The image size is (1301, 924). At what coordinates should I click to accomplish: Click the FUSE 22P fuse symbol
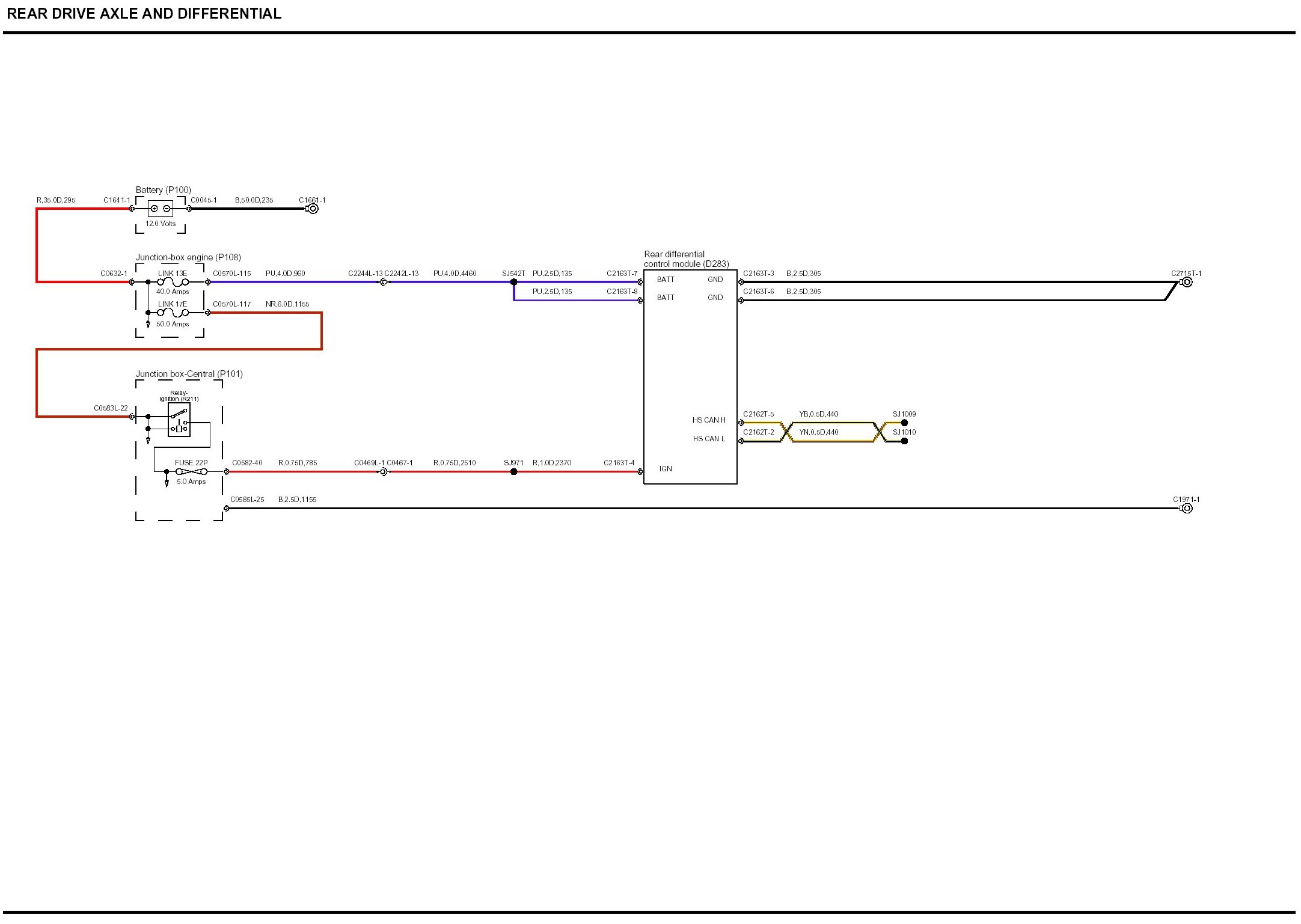pyautogui.click(x=191, y=472)
